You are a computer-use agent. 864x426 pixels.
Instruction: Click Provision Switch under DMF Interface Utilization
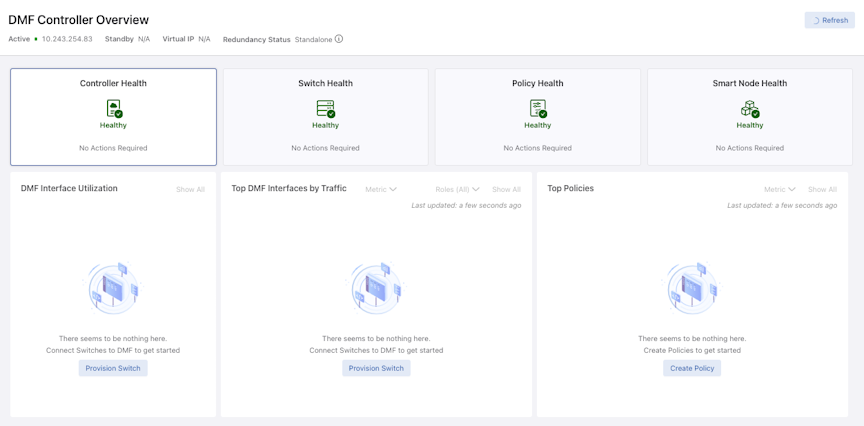(113, 368)
